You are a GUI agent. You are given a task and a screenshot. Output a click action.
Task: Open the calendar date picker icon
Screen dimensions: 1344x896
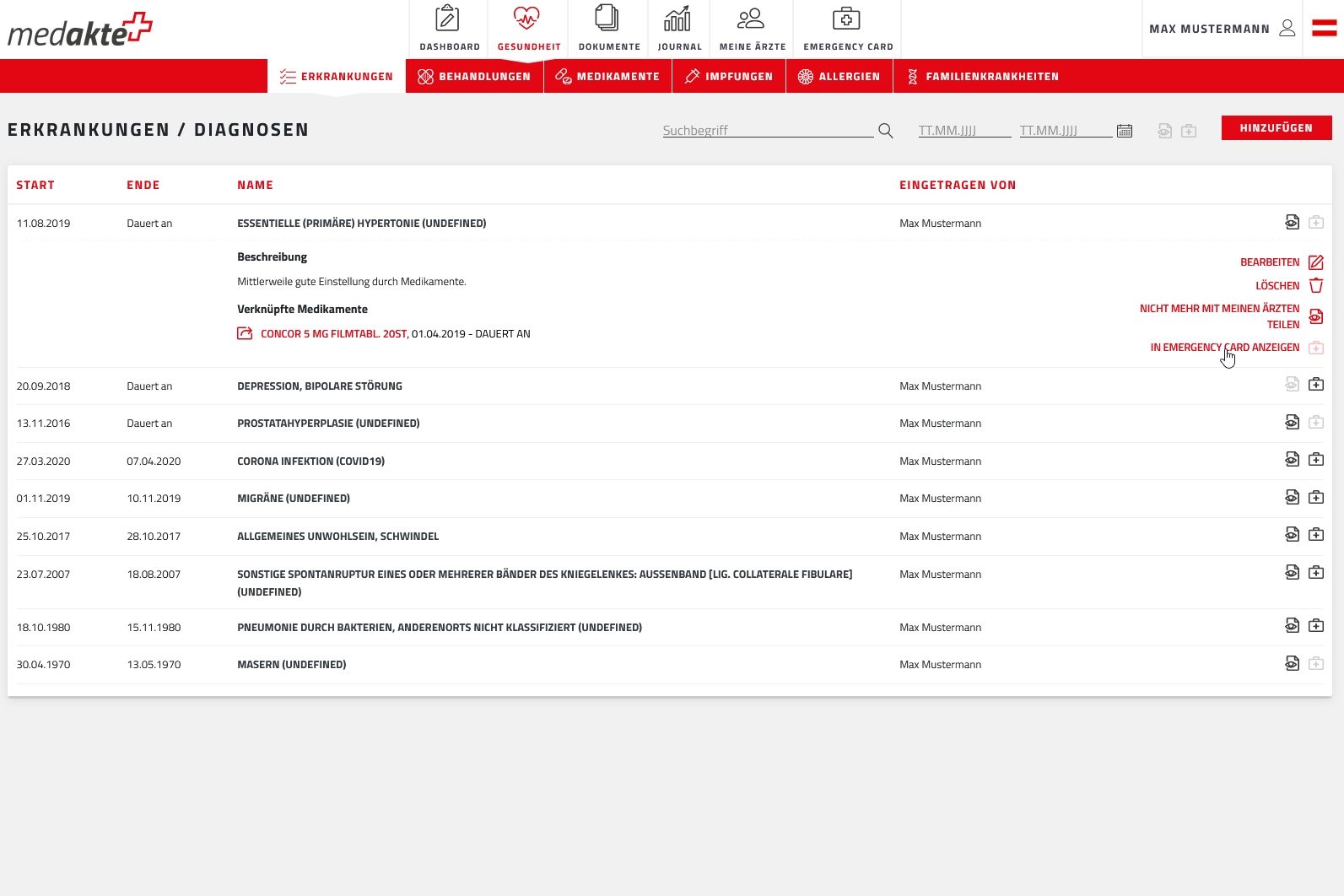(x=1125, y=131)
